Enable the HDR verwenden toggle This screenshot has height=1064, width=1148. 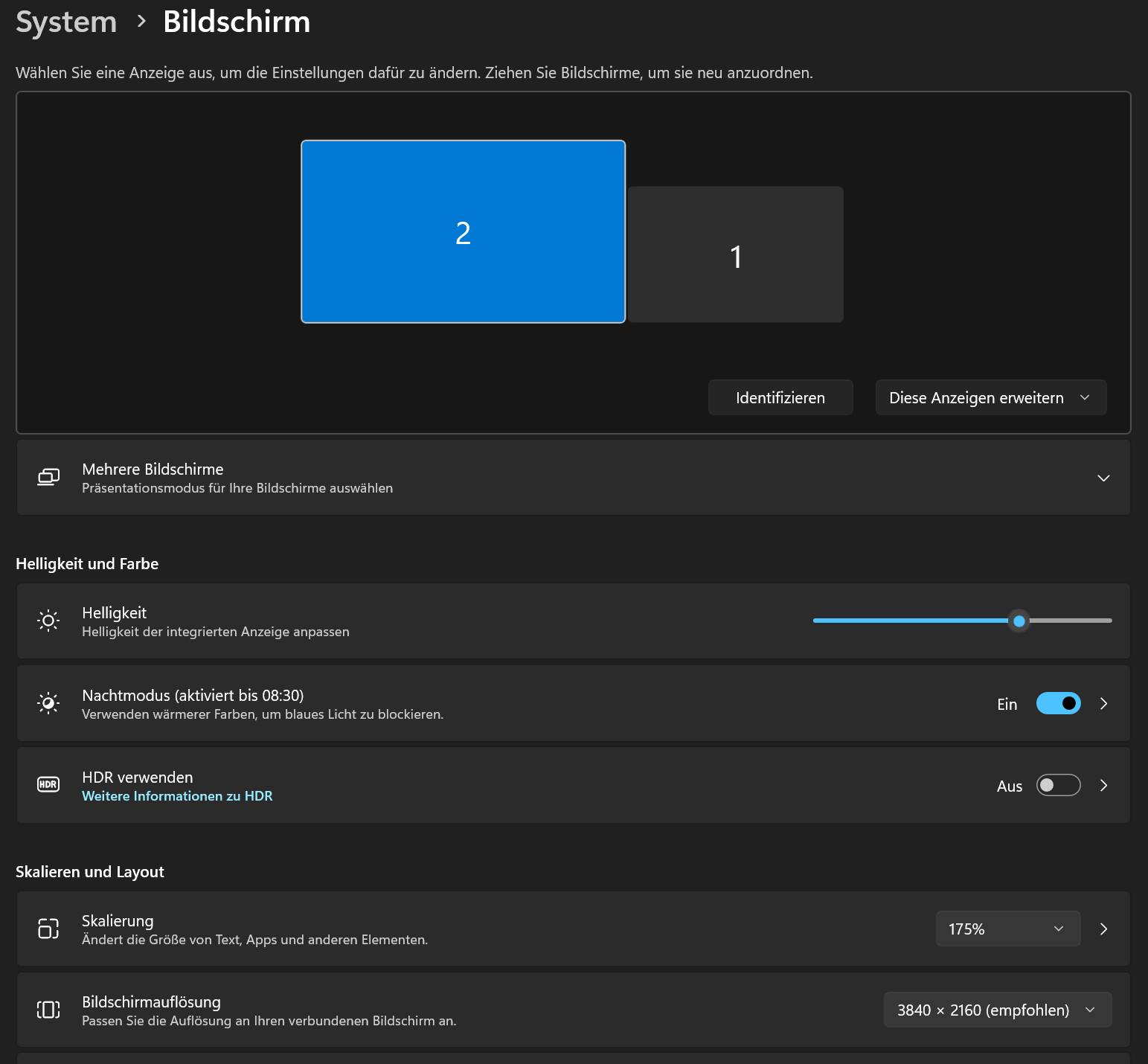point(1058,785)
